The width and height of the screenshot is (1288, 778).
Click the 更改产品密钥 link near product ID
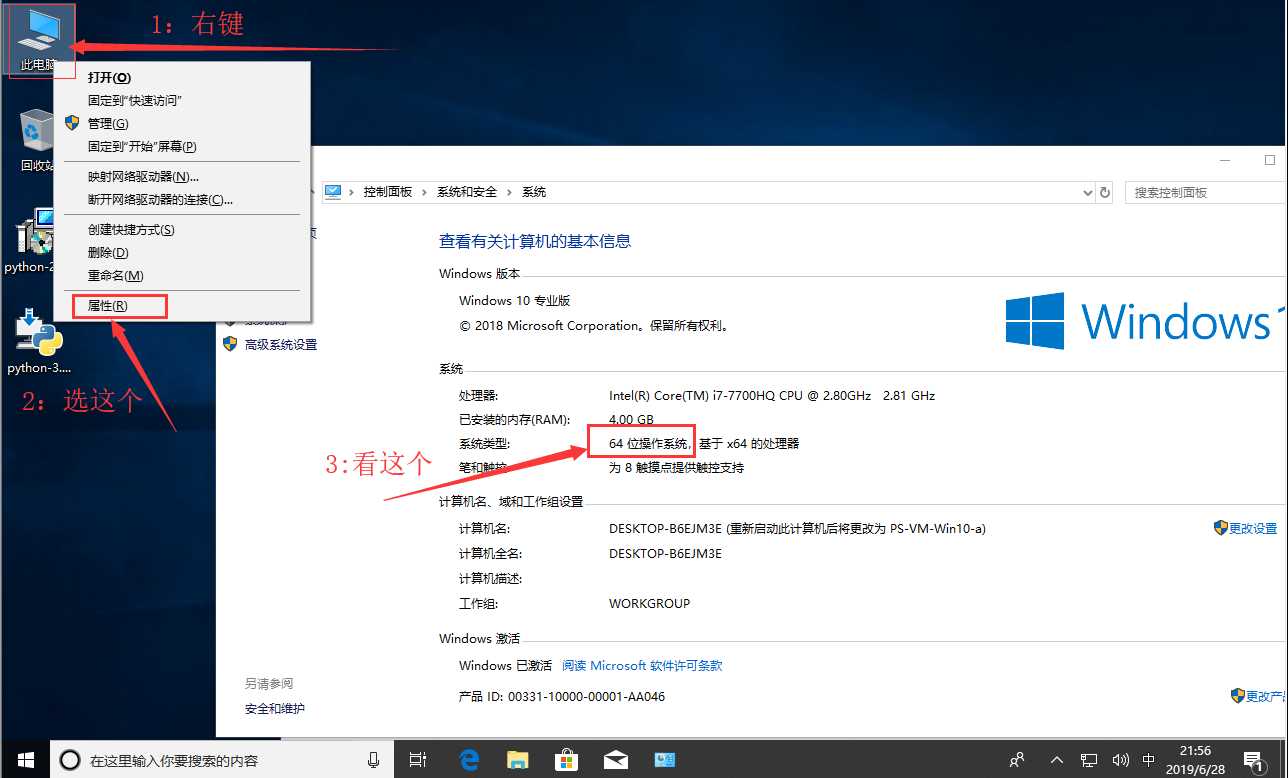(x=1266, y=696)
